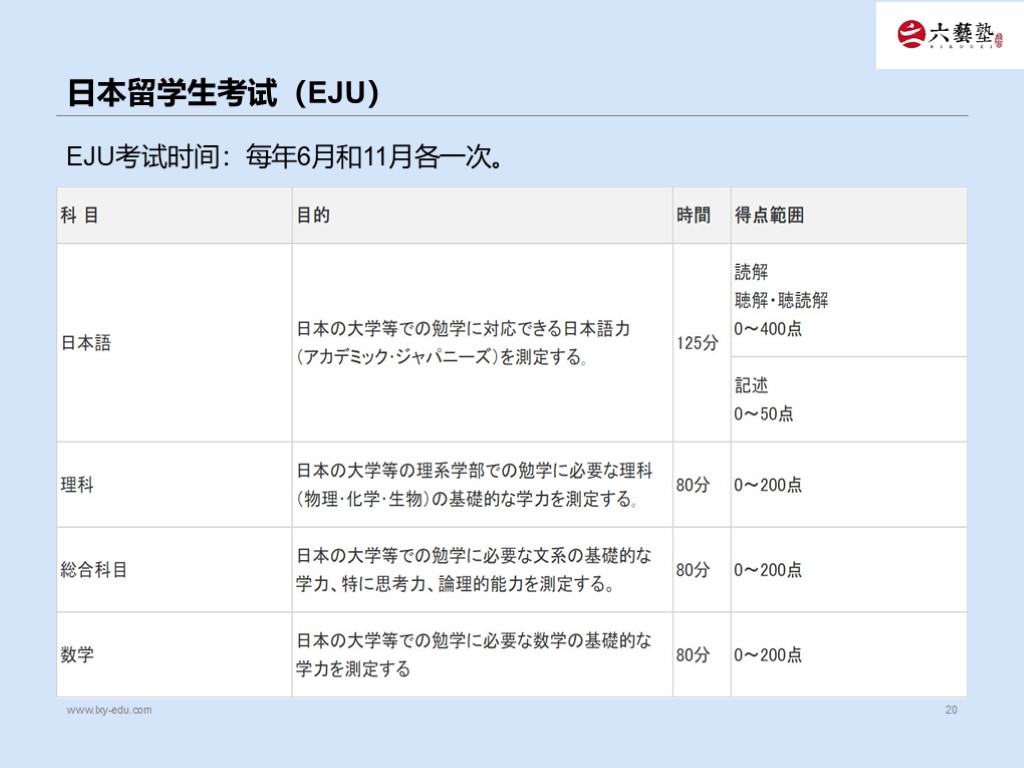
Task: Click the red circular logo icon
Action: point(911,35)
